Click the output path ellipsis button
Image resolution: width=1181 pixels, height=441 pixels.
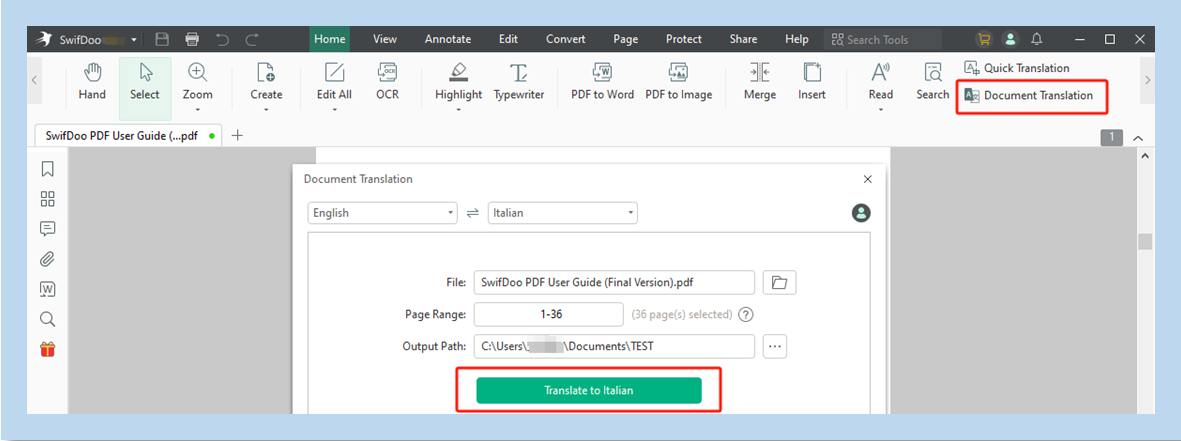pyautogui.click(x=775, y=347)
